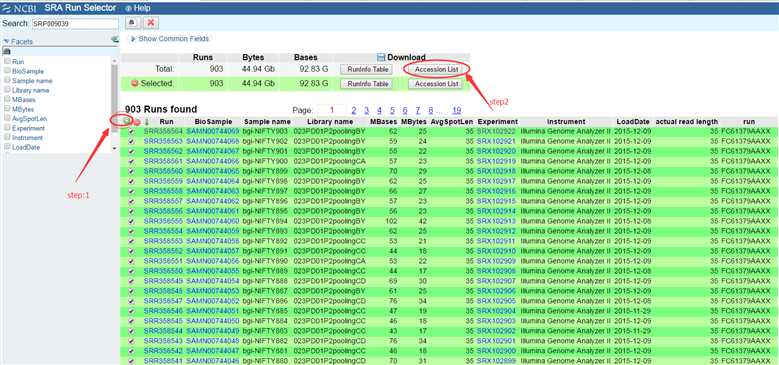Go to results page 6
The height and width of the screenshot is (365, 779).
[x=405, y=110]
